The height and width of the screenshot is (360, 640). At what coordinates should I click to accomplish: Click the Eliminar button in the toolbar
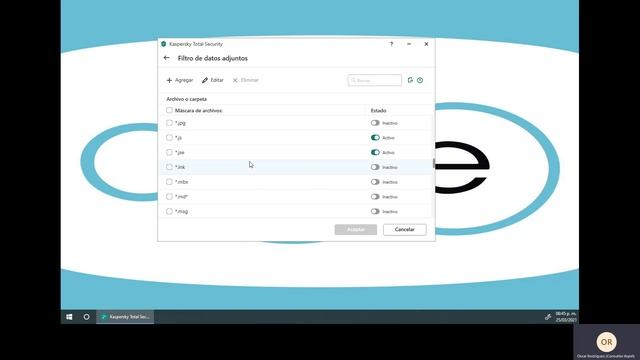point(246,80)
